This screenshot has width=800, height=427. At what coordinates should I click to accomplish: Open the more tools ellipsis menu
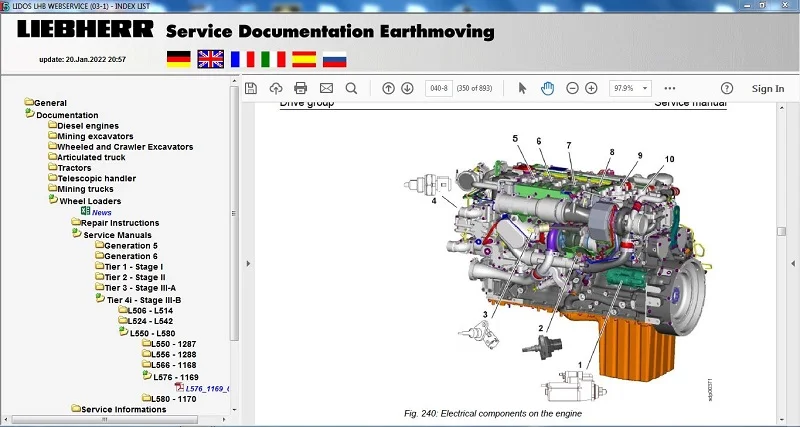[670, 88]
